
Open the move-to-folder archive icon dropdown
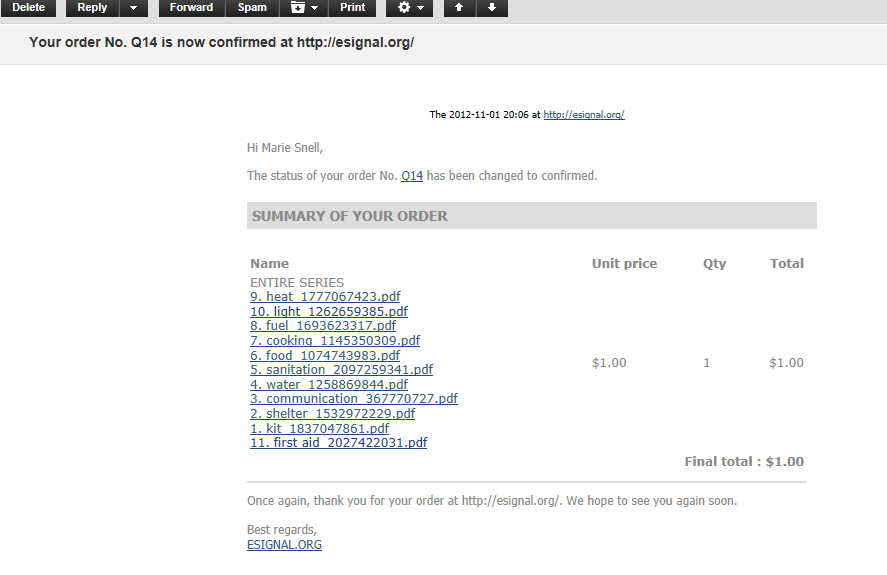(304, 8)
